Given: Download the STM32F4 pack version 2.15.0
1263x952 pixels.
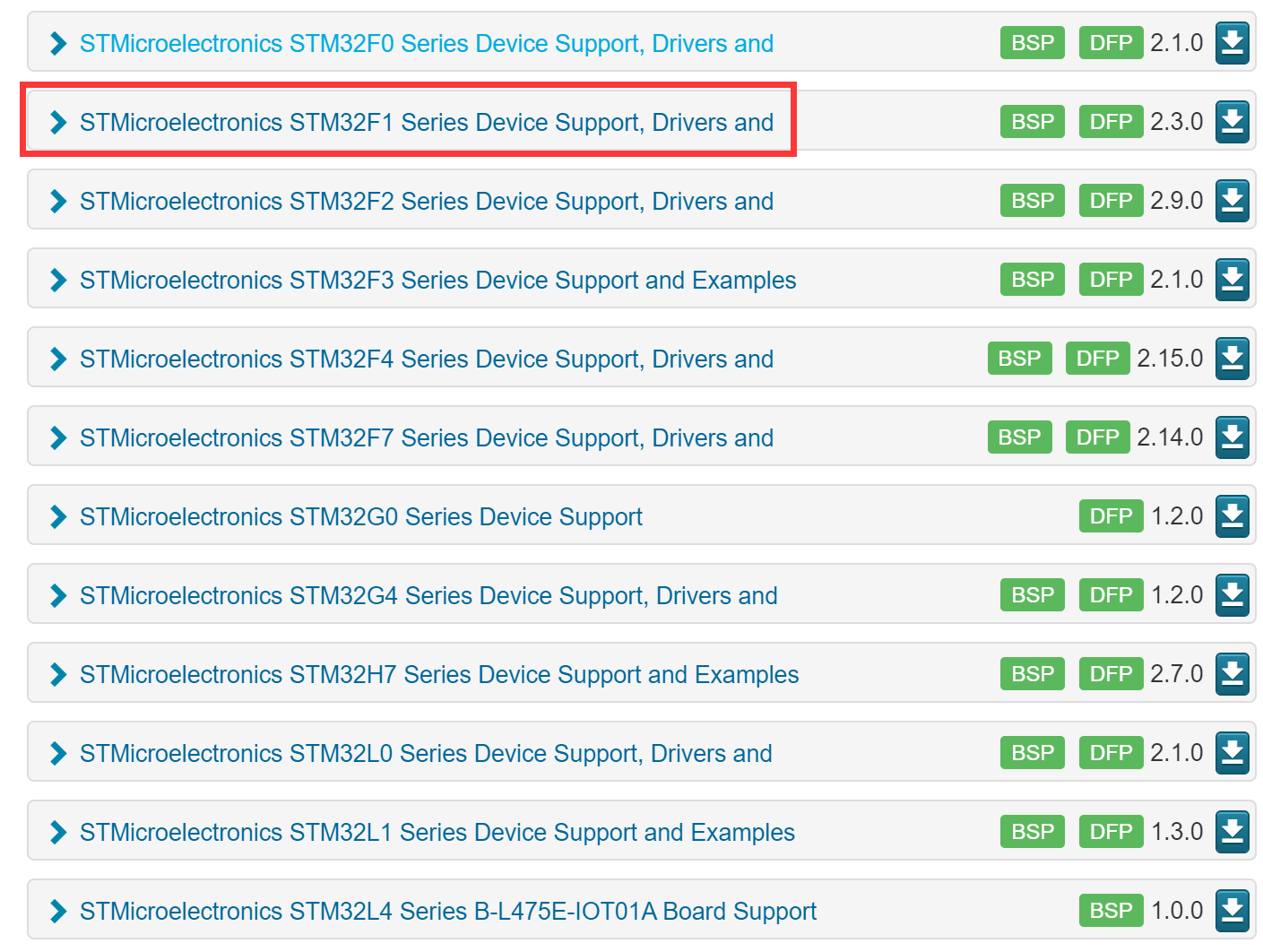Looking at the screenshot, I should (x=1233, y=359).
